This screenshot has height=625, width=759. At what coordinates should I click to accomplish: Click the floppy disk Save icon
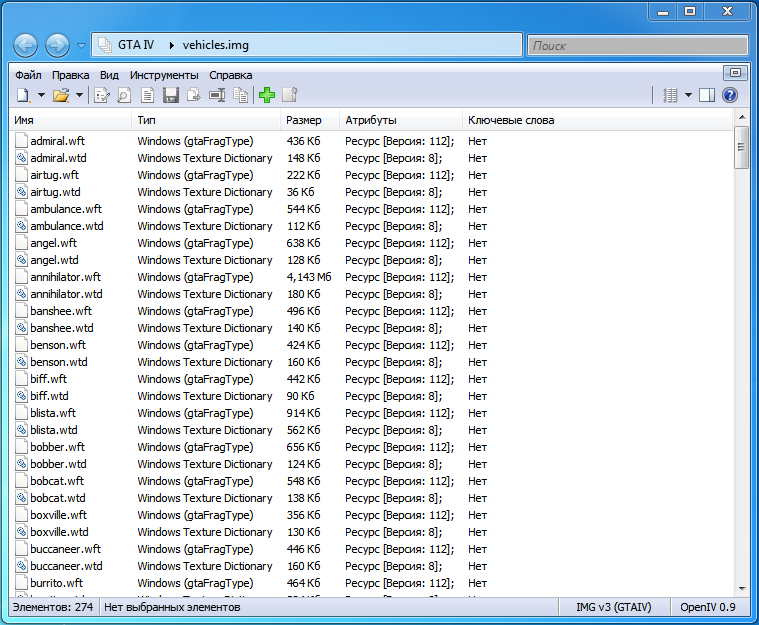(x=170, y=95)
